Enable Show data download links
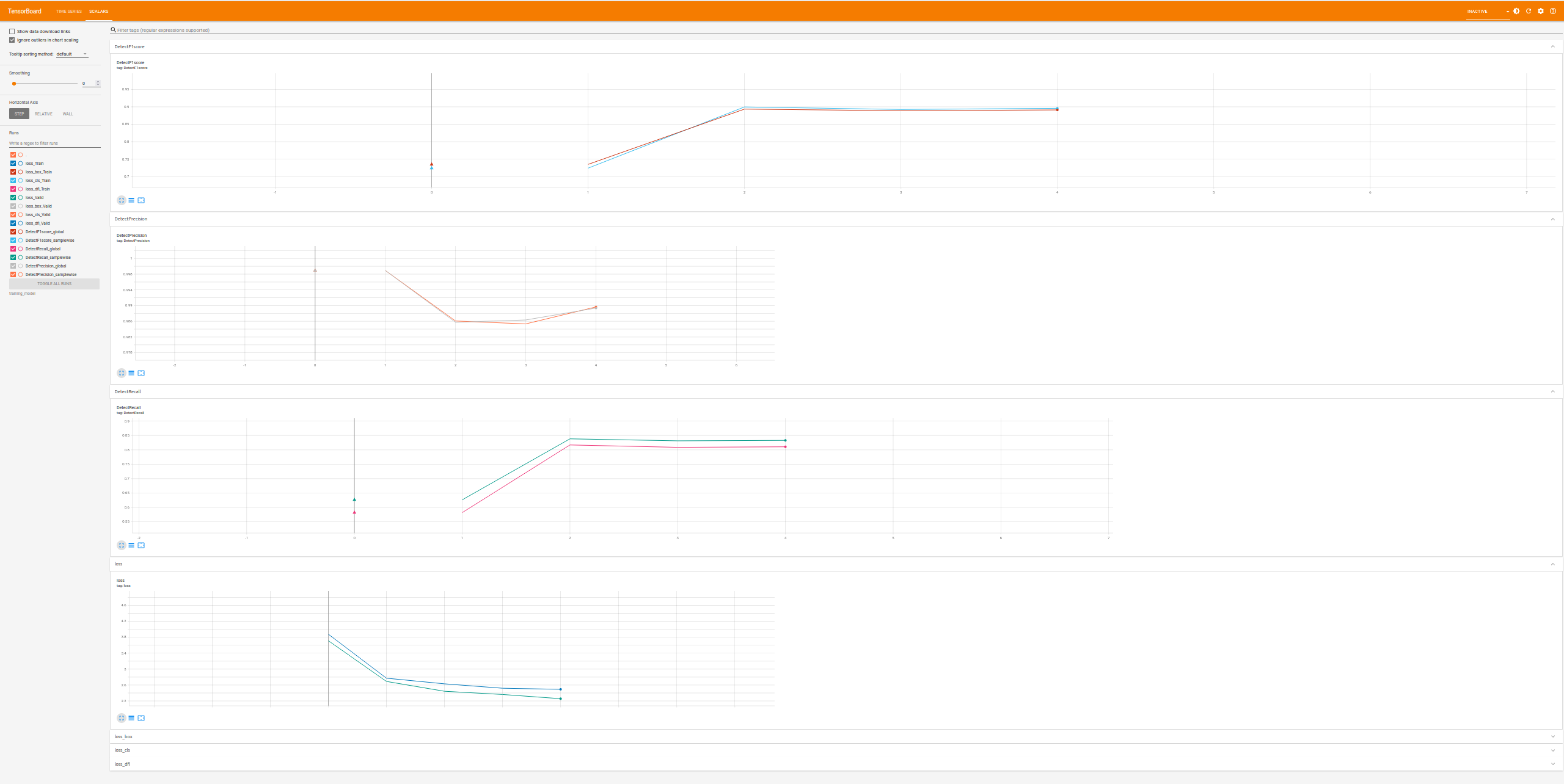 tap(12, 31)
